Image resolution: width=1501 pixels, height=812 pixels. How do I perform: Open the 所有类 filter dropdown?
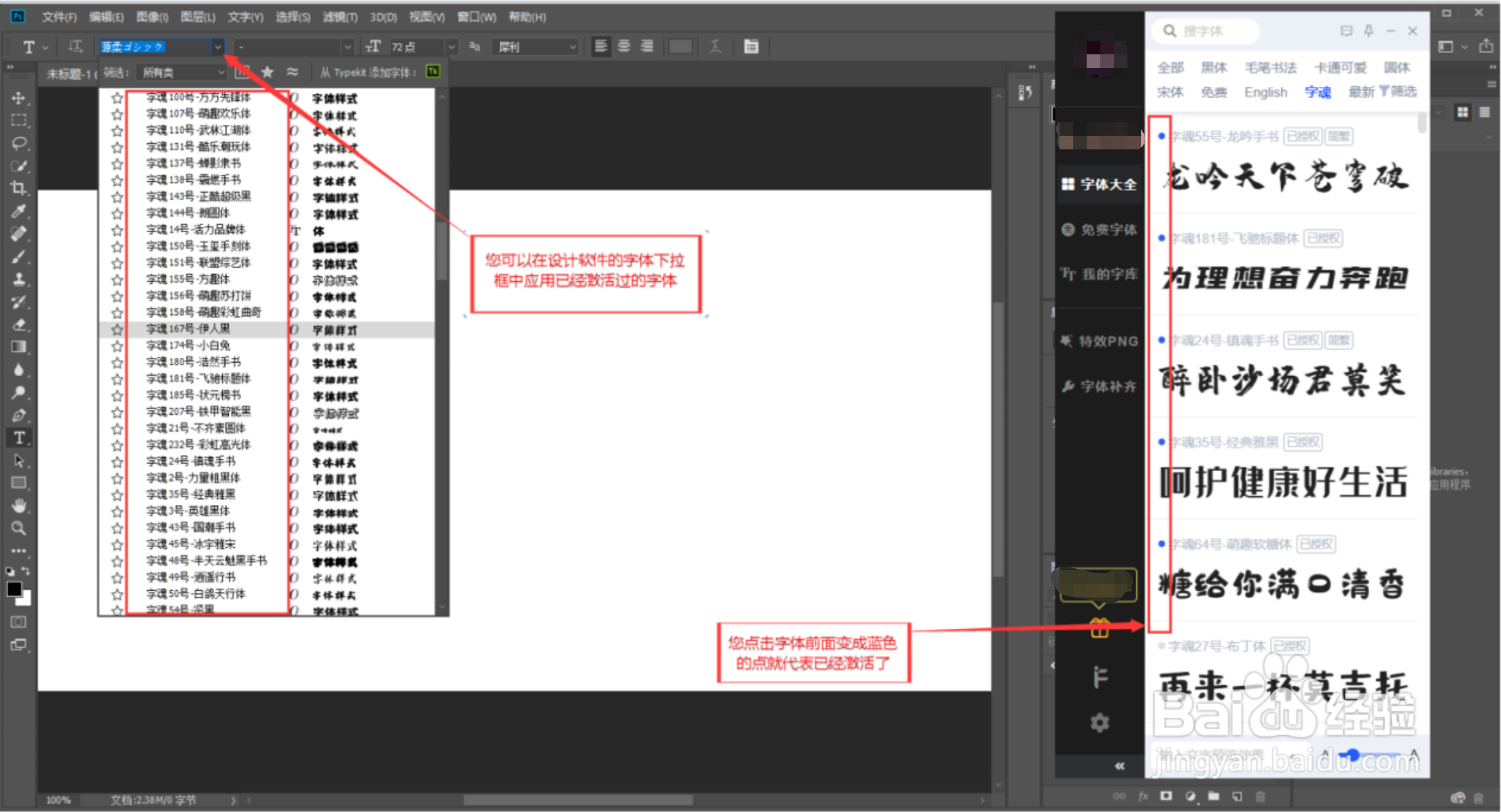point(182,72)
